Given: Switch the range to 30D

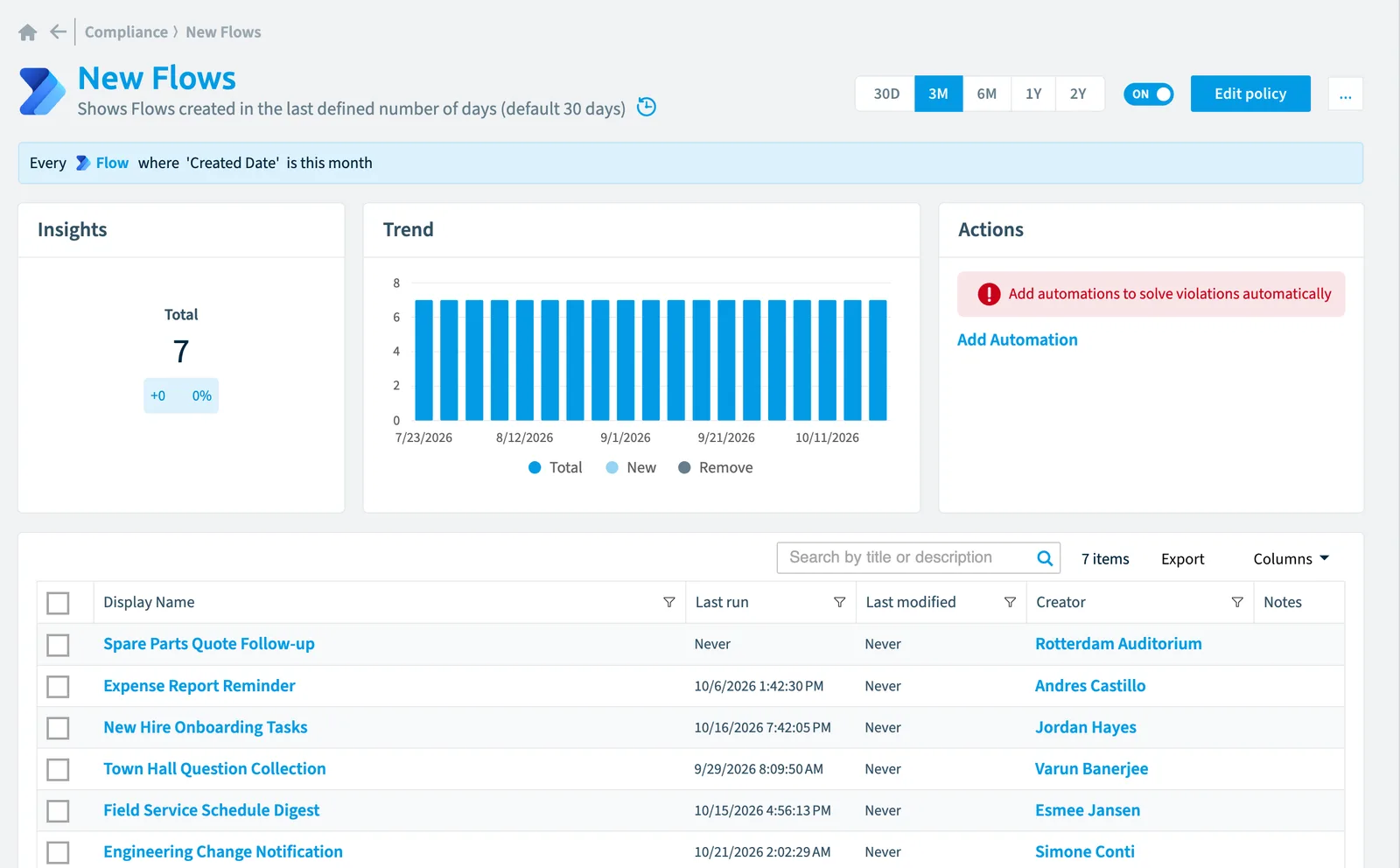Looking at the screenshot, I should 886,94.
